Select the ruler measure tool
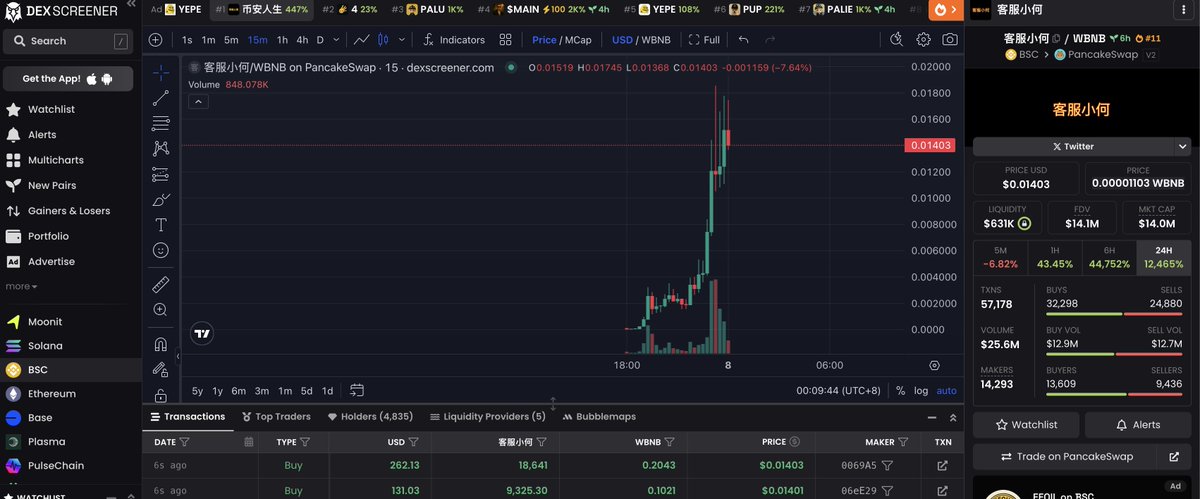The height and width of the screenshot is (499, 1200). (161, 285)
